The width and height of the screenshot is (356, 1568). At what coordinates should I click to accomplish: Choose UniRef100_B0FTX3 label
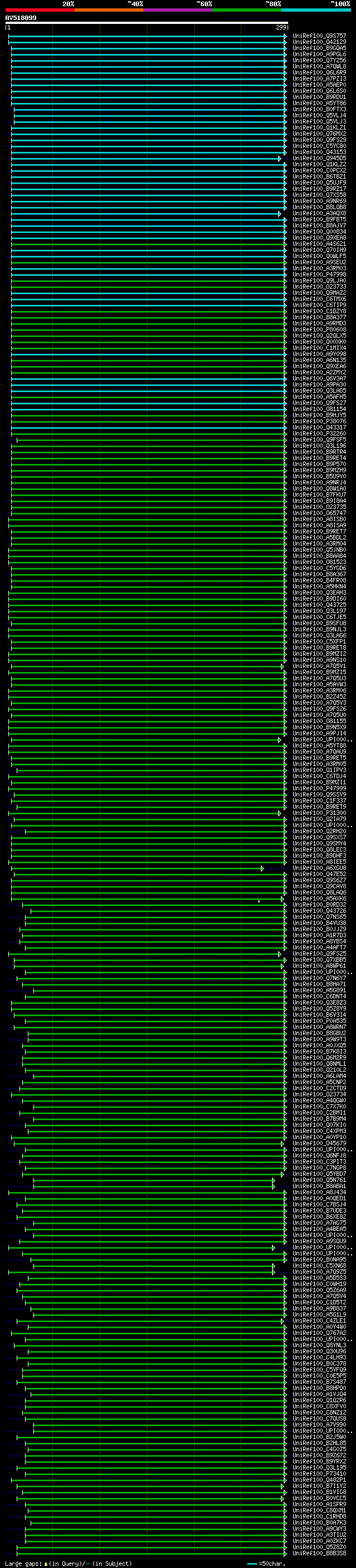(x=319, y=110)
